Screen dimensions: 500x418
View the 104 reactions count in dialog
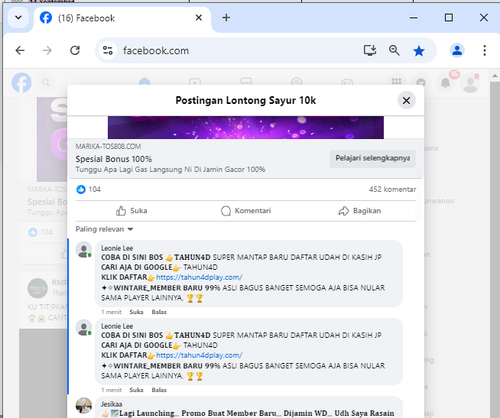95,189
